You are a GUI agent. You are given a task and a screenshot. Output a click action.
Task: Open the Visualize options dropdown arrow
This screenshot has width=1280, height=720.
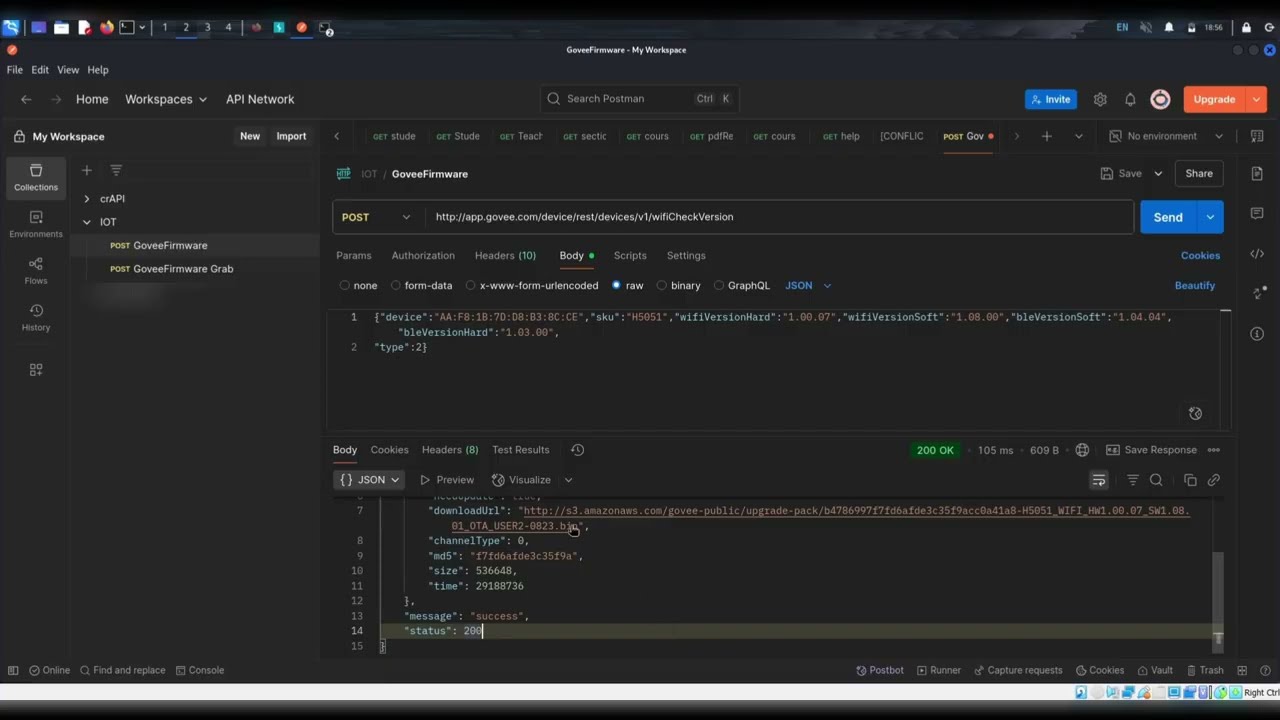coord(568,480)
